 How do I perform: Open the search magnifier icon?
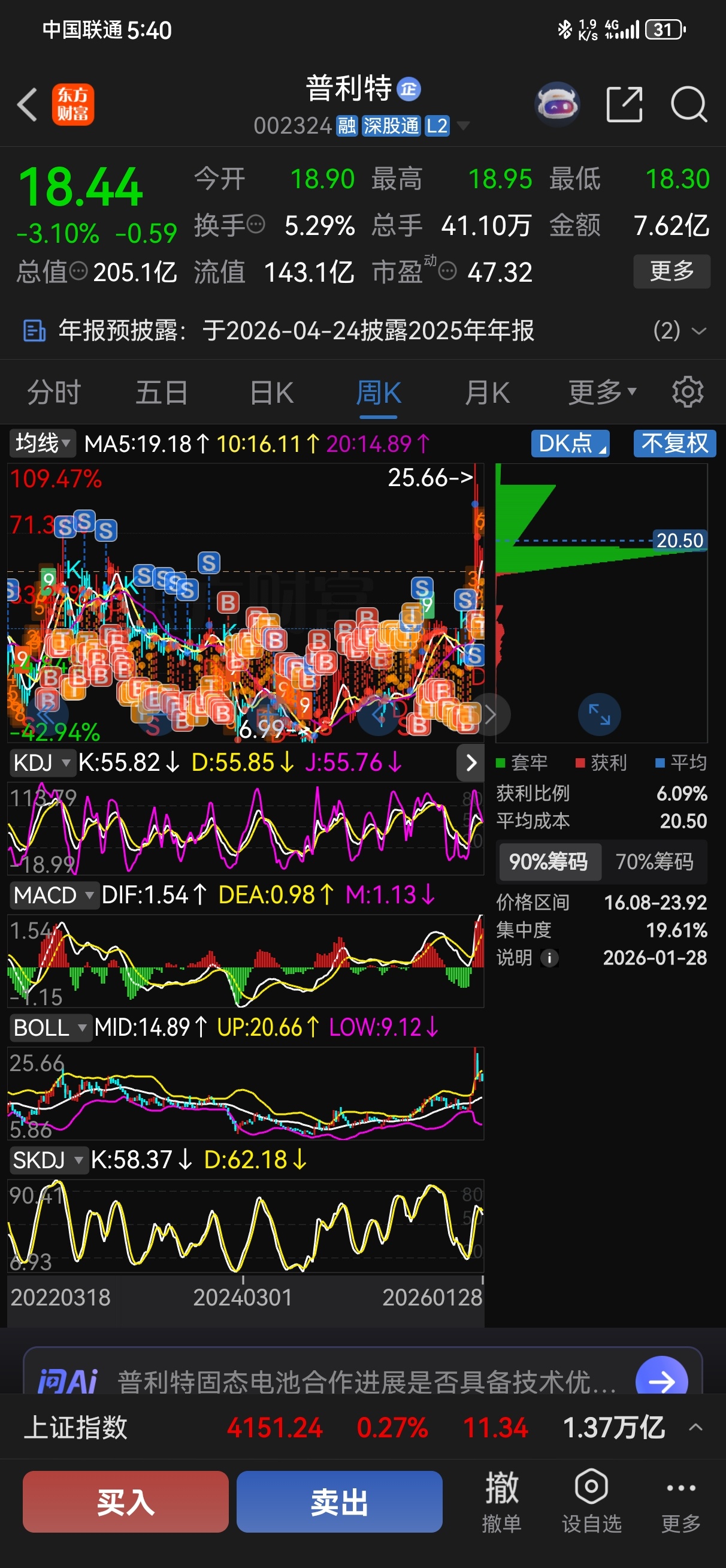(x=689, y=105)
